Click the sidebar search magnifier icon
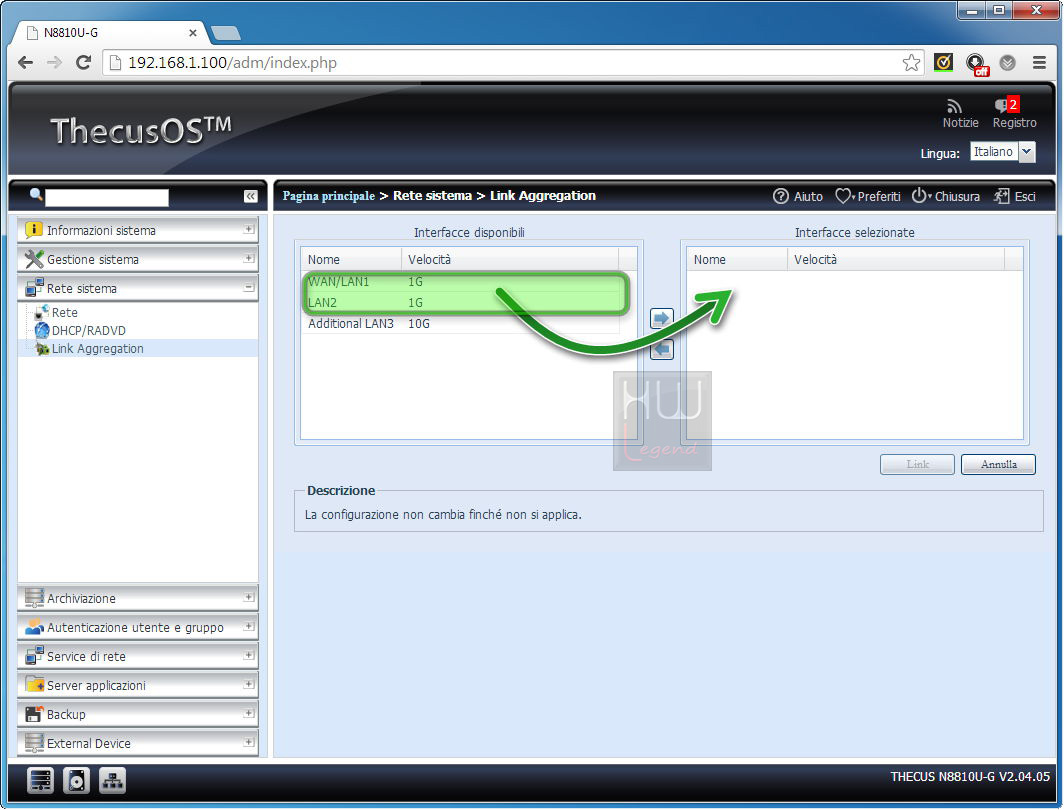The width and height of the screenshot is (1064, 810). tap(36, 195)
